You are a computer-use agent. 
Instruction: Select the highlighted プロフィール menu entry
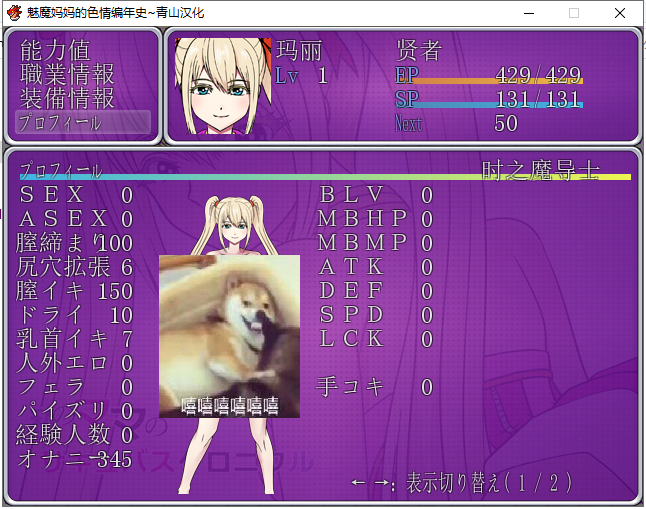[x=83, y=122]
